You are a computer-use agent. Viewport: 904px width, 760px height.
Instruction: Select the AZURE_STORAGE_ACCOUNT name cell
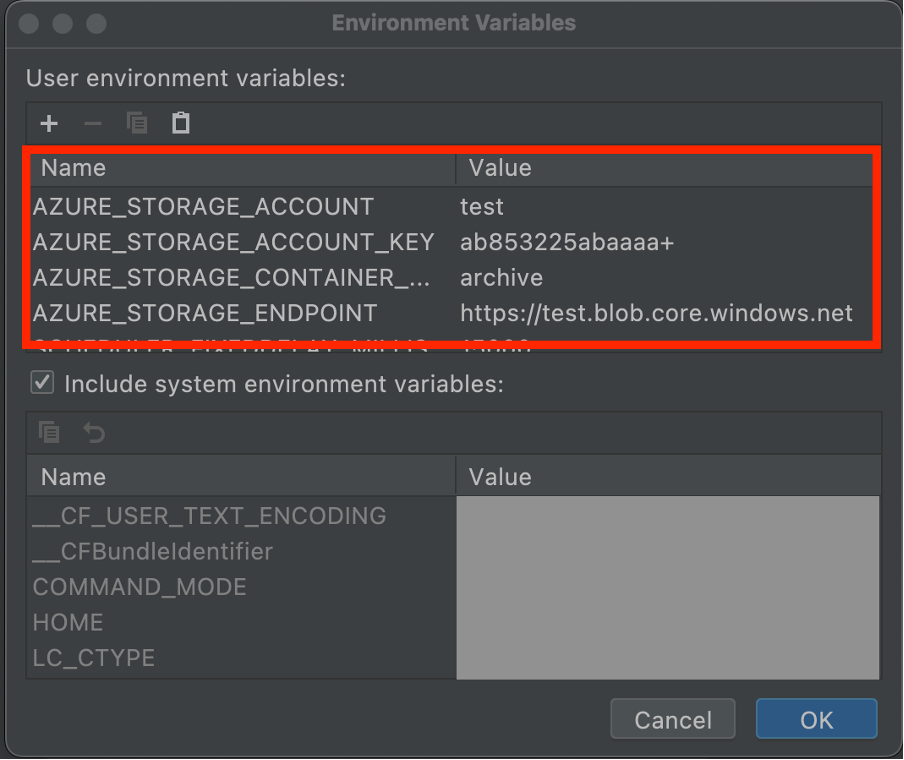point(242,206)
